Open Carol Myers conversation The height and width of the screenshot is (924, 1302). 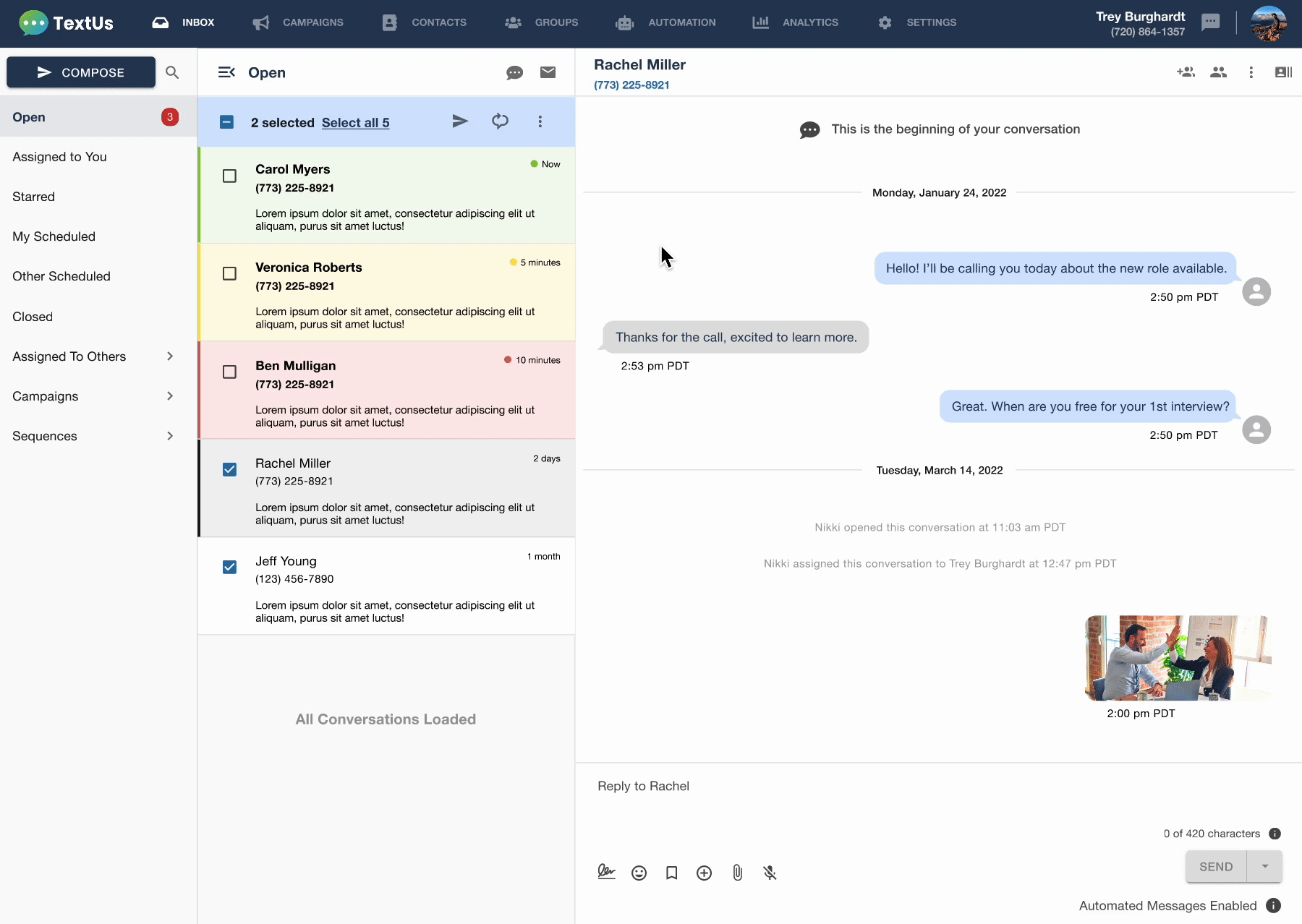pyautogui.click(x=387, y=195)
